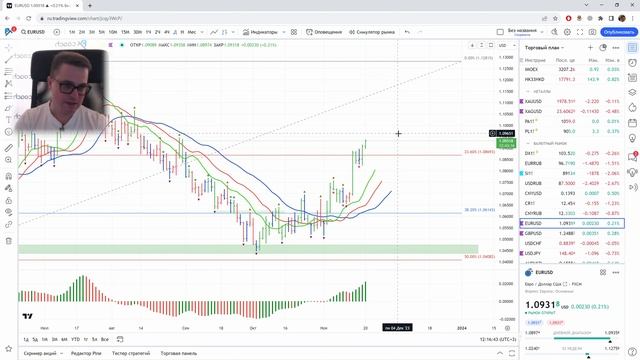This screenshot has width=640, height=360.
Task: Select the trend line tool
Action: [x=8, y=60]
